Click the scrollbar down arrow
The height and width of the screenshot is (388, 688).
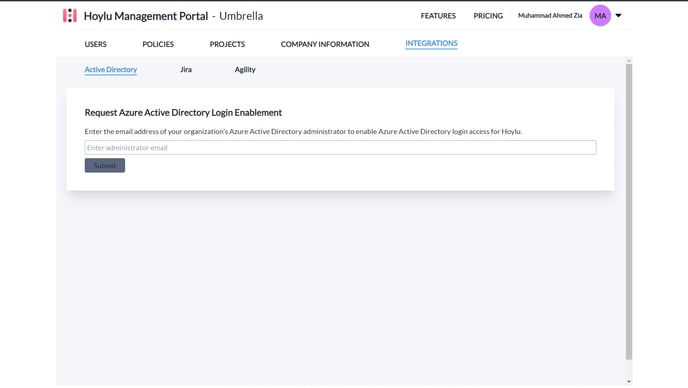[629, 382]
